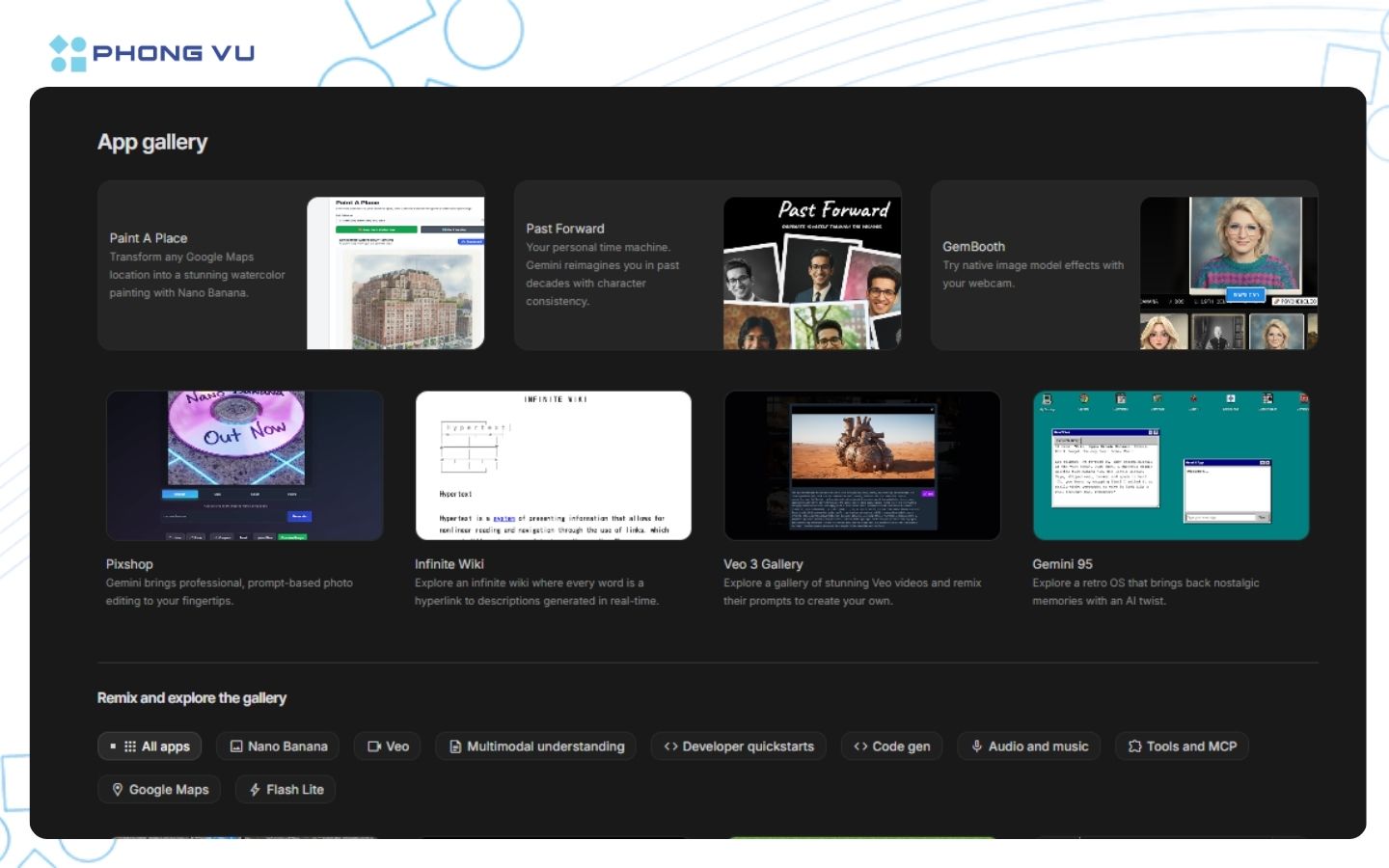This screenshot has width=1389, height=868.
Task: Click the location pin icon on Google Maps chip
Action: click(118, 789)
